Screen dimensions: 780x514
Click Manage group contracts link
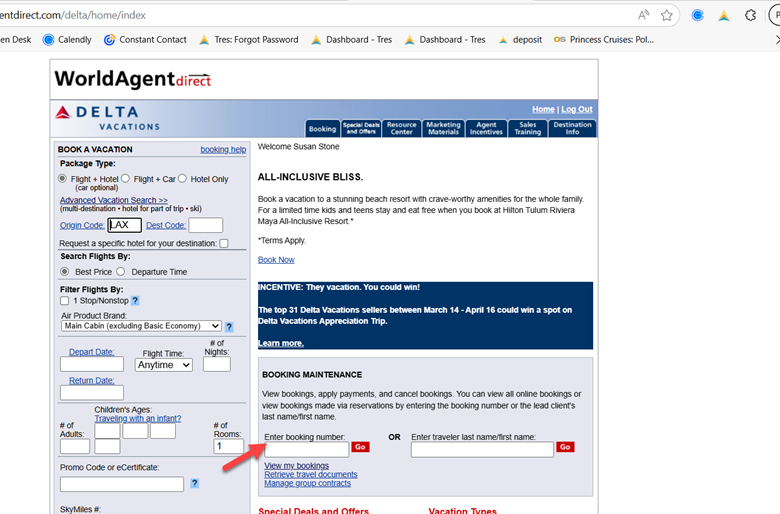307,484
